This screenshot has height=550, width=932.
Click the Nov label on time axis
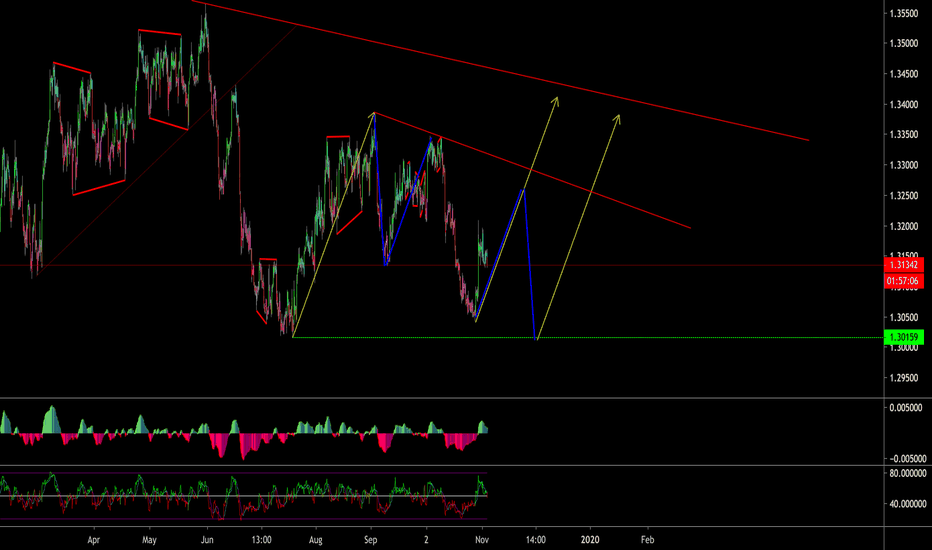tap(482, 540)
